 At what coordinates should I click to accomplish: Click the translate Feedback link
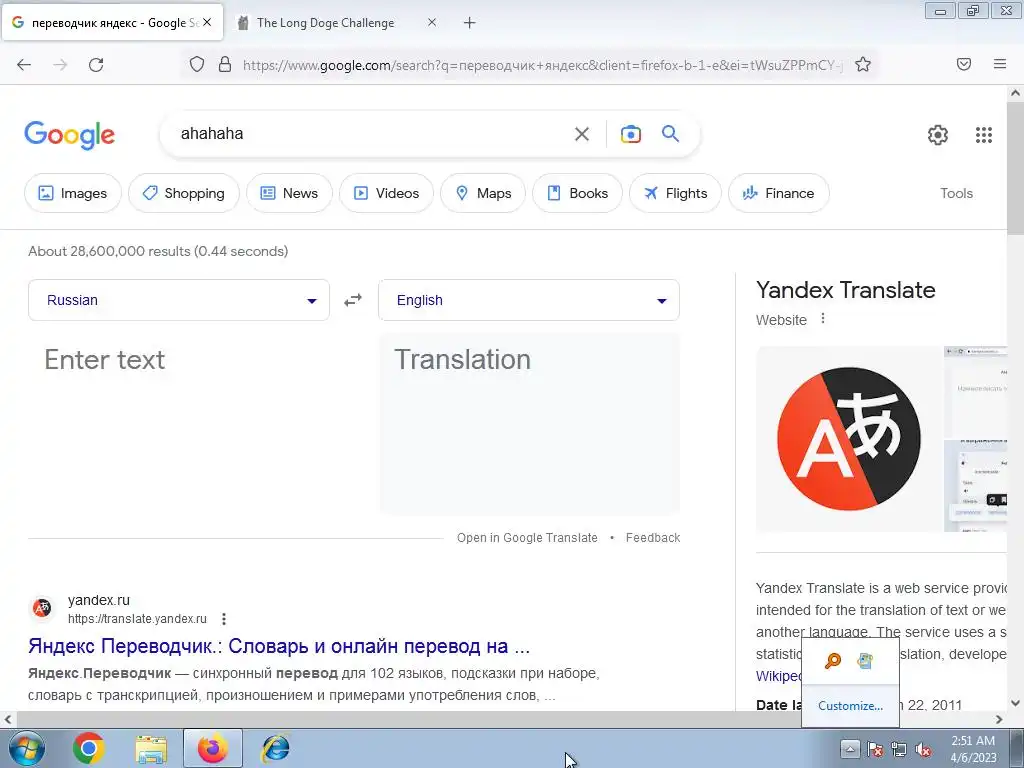pos(653,537)
